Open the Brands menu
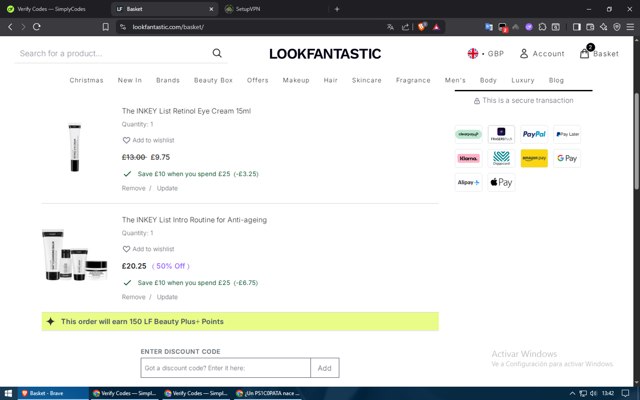This screenshot has width=640, height=400. click(x=168, y=80)
